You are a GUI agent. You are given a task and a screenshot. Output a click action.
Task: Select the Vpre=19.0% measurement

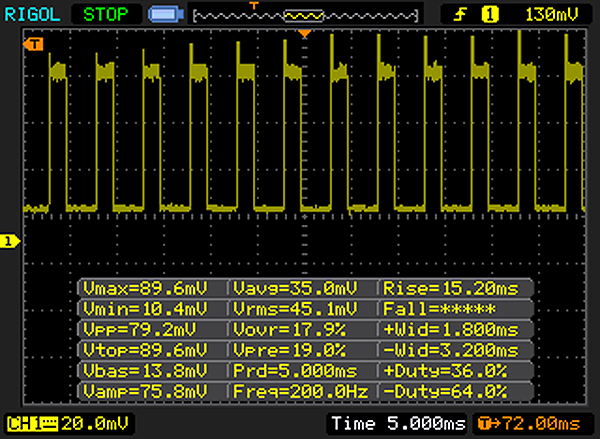click(289, 350)
